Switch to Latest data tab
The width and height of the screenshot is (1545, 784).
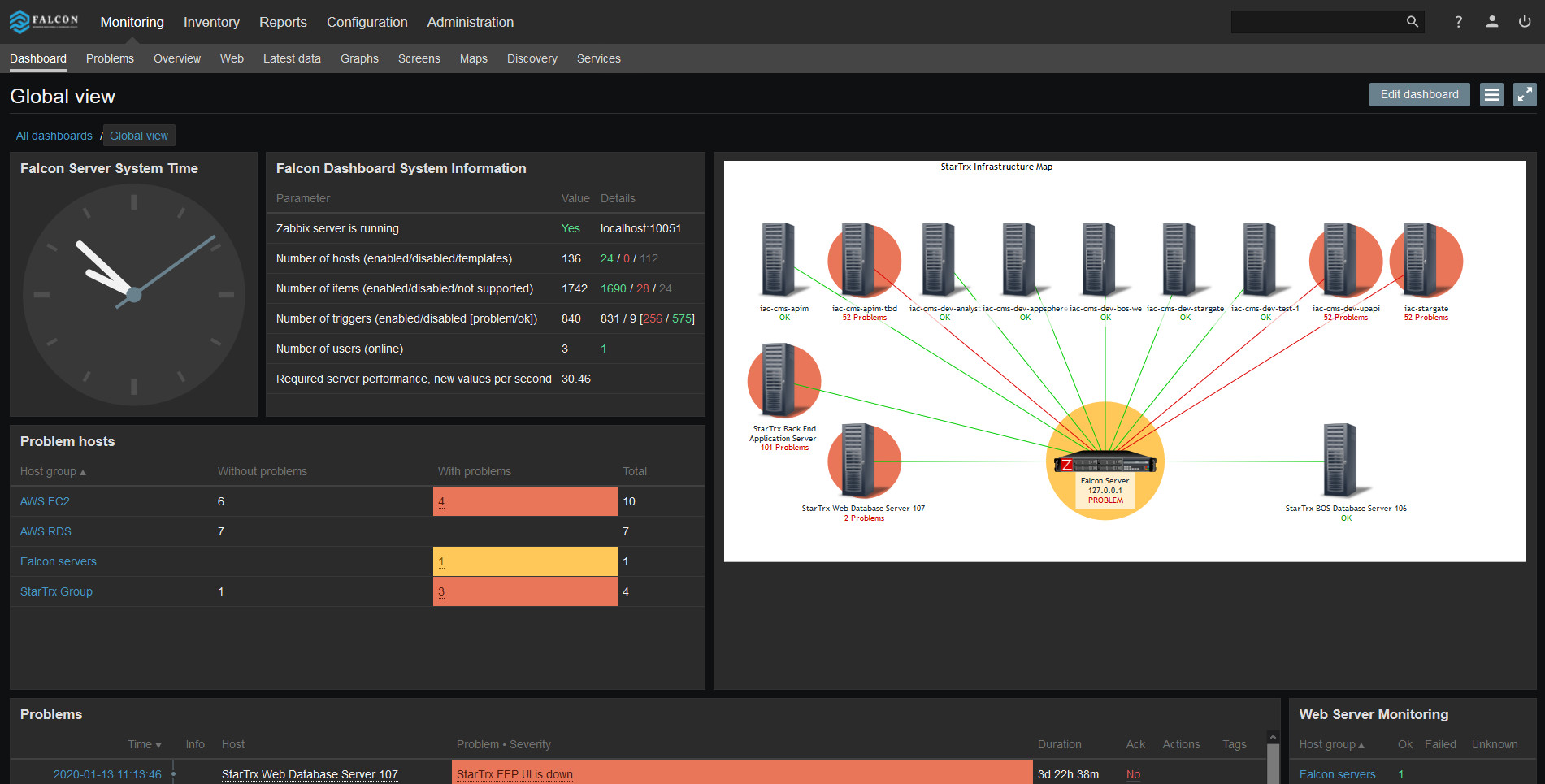(292, 58)
